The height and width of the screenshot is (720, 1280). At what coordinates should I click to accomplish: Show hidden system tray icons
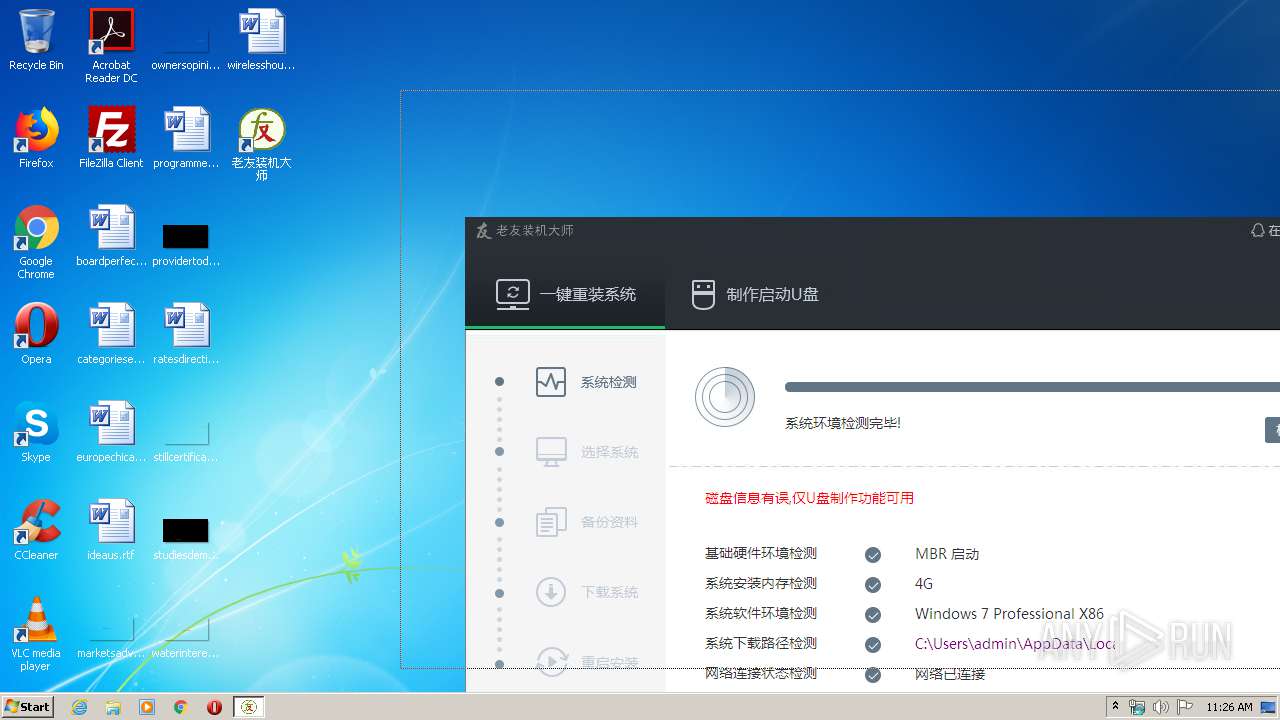(1115, 707)
